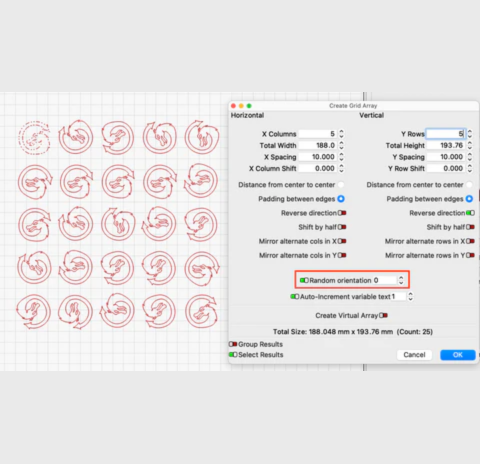Screen dimensions: 480x464
Task: Click the Y Row Shift field
Action: tap(446, 168)
